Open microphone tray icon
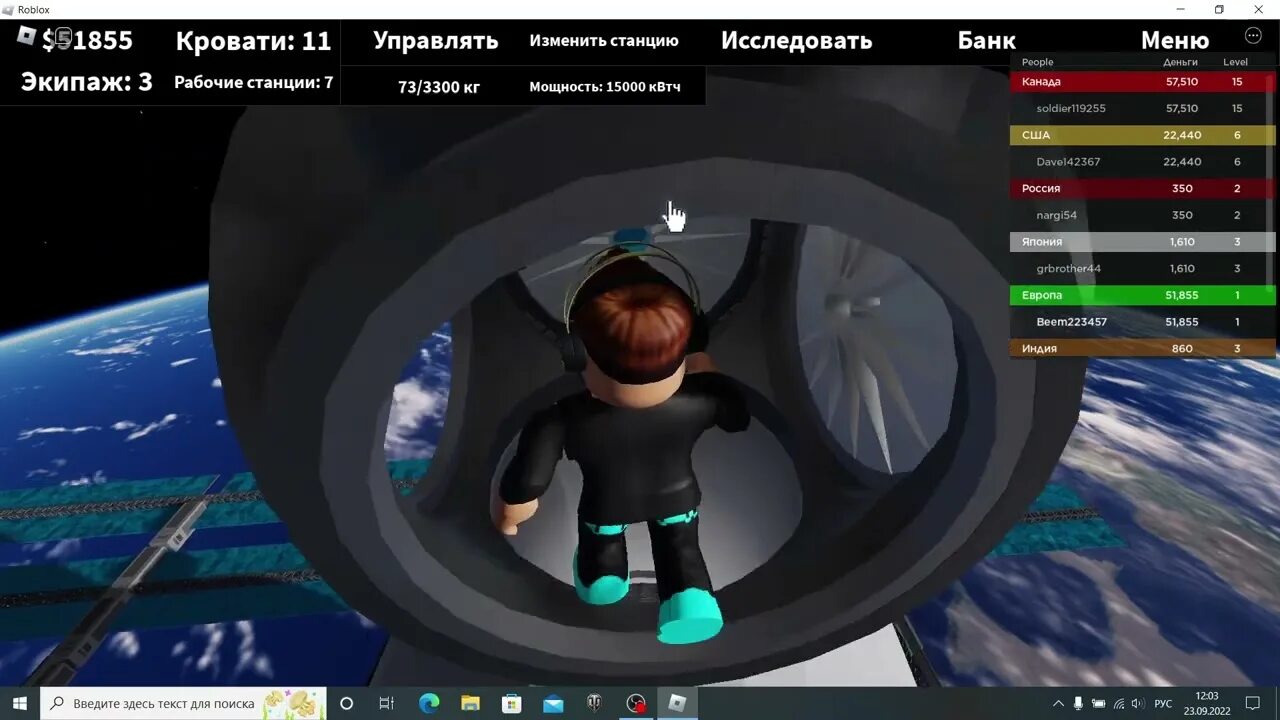The width and height of the screenshot is (1280, 720). coord(1078,703)
